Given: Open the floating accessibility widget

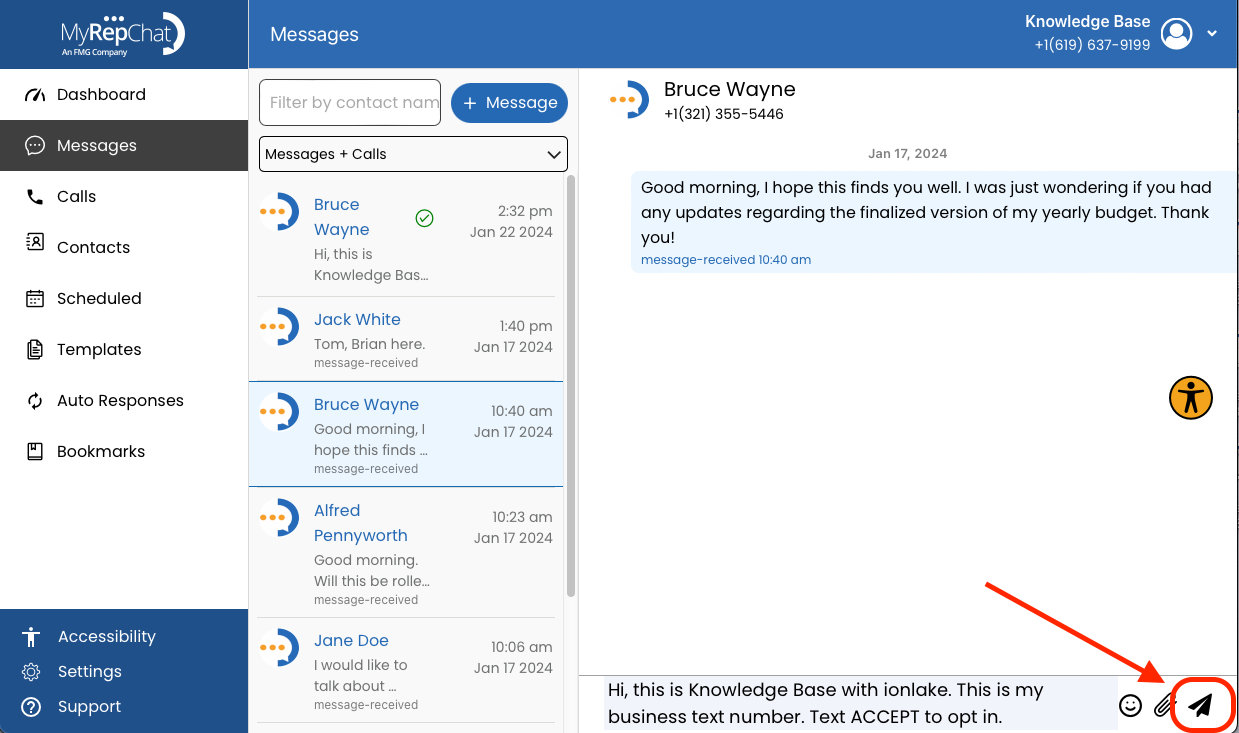Looking at the screenshot, I should 1189,398.
